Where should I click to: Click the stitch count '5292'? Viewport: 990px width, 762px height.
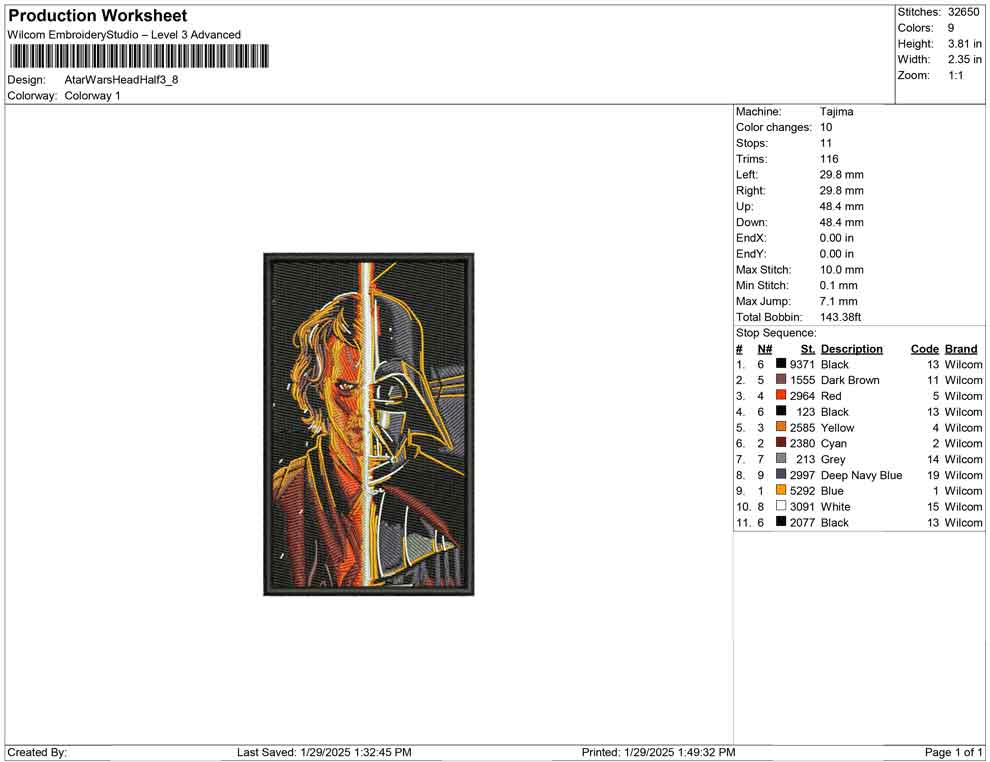[x=802, y=491]
